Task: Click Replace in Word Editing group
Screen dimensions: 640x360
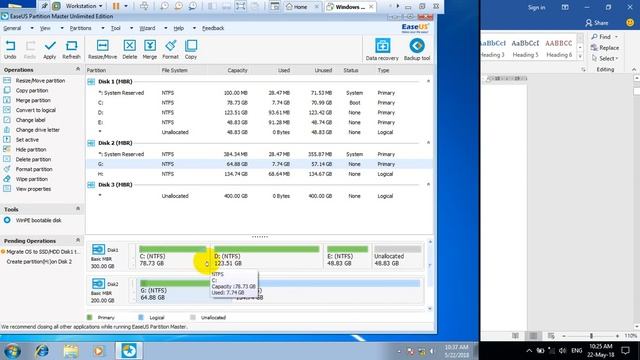Action: 605,48
